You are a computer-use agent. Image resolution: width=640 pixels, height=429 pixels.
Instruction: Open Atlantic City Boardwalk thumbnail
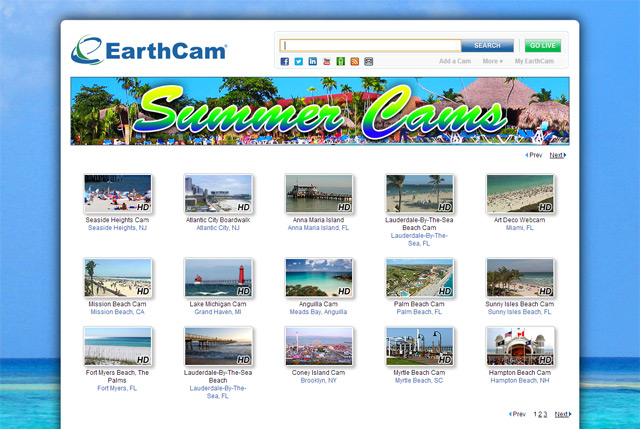[x=218, y=194]
